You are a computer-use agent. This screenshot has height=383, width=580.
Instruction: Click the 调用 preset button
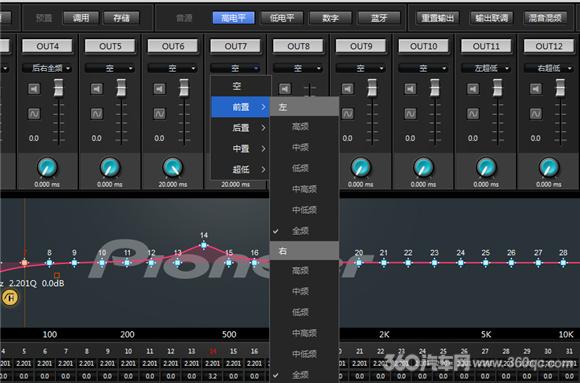(x=81, y=18)
